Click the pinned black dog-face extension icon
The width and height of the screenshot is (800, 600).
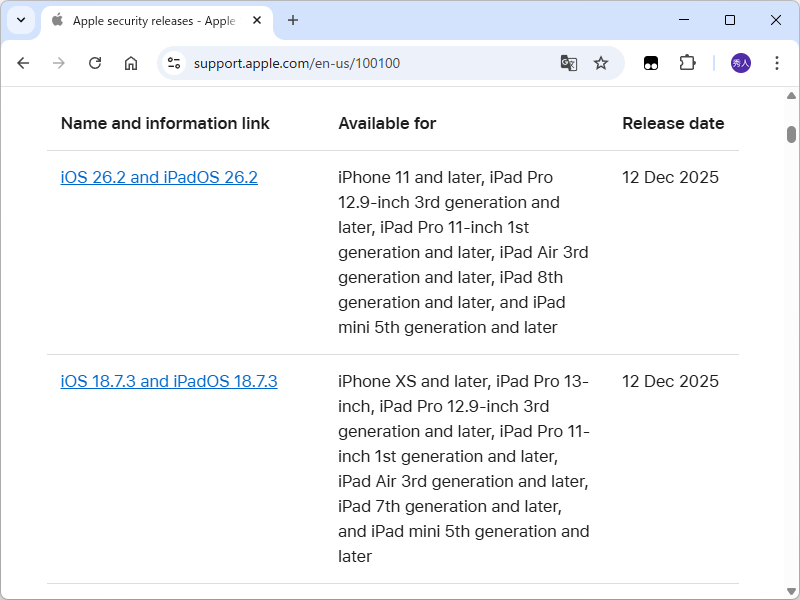(x=651, y=62)
